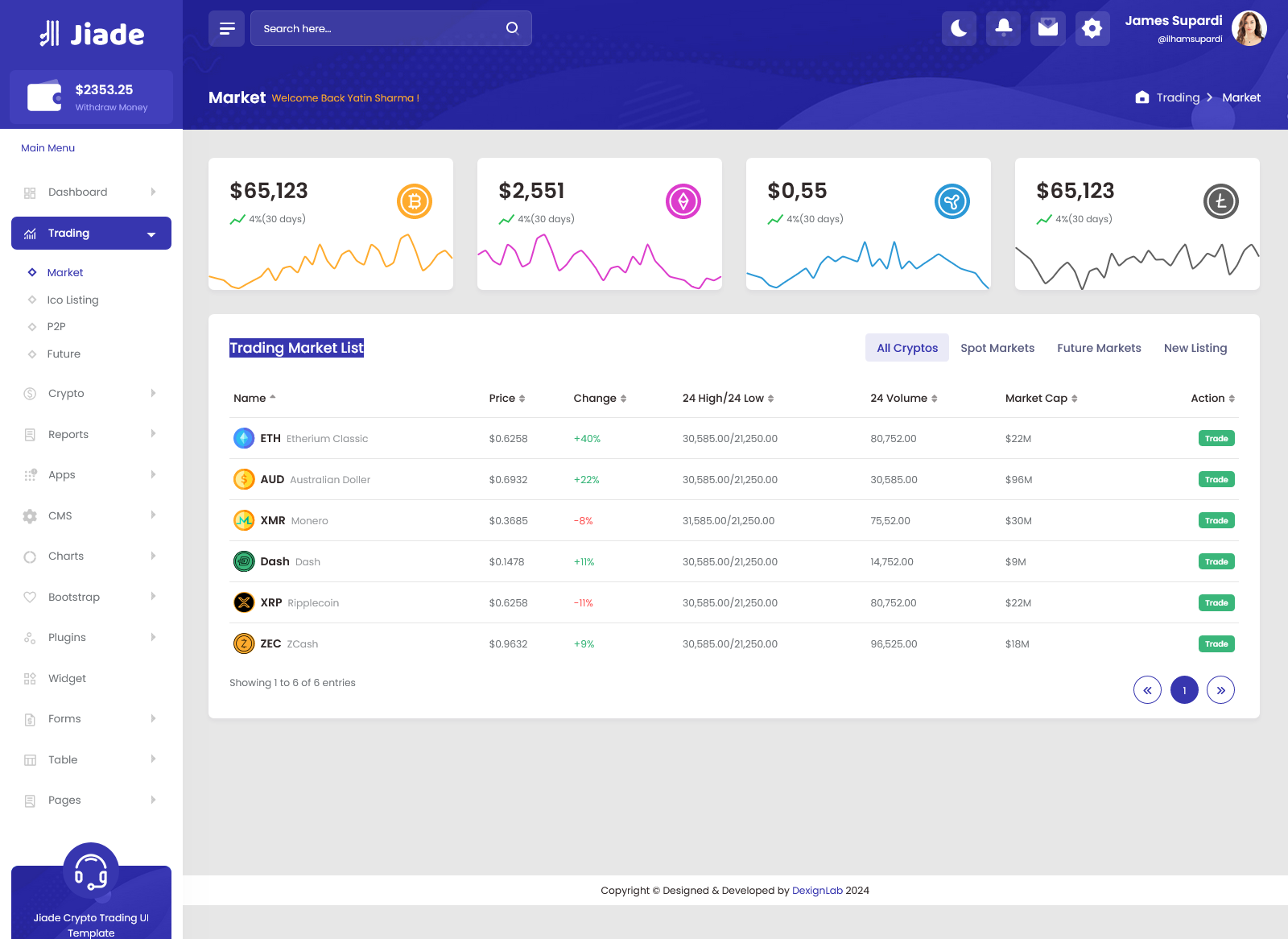Toggle dark mode with the moon icon
1288x939 pixels.
[x=959, y=29]
